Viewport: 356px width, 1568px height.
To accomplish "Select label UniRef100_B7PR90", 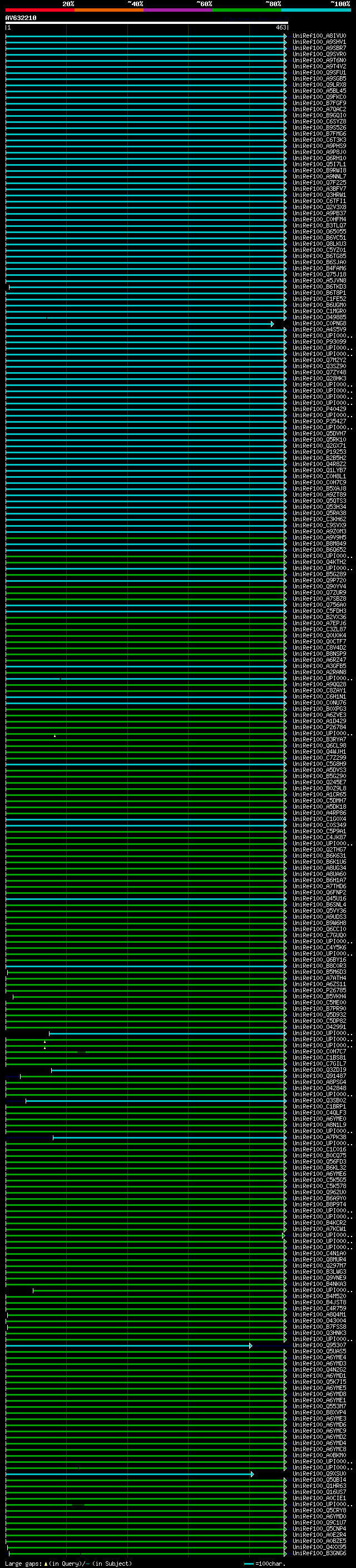I will [x=319, y=1008].
